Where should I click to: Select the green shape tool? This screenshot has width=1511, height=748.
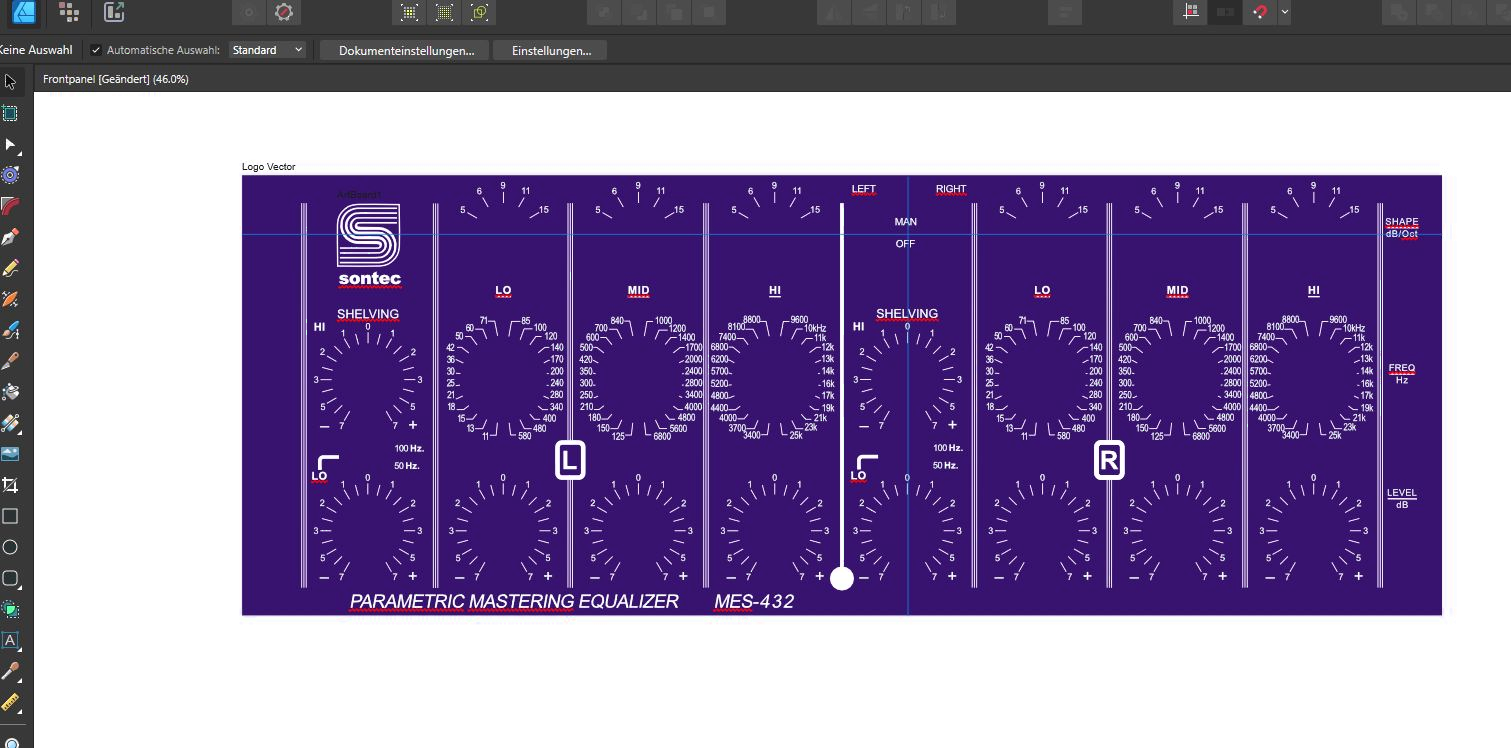(x=11, y=609)
